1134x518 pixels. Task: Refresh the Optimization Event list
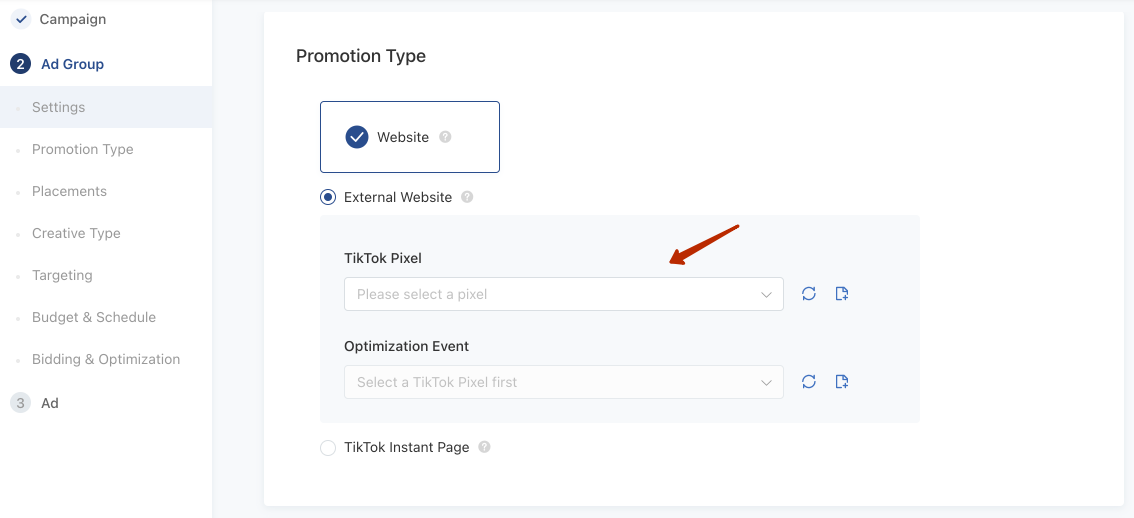(x=809, y=382)
